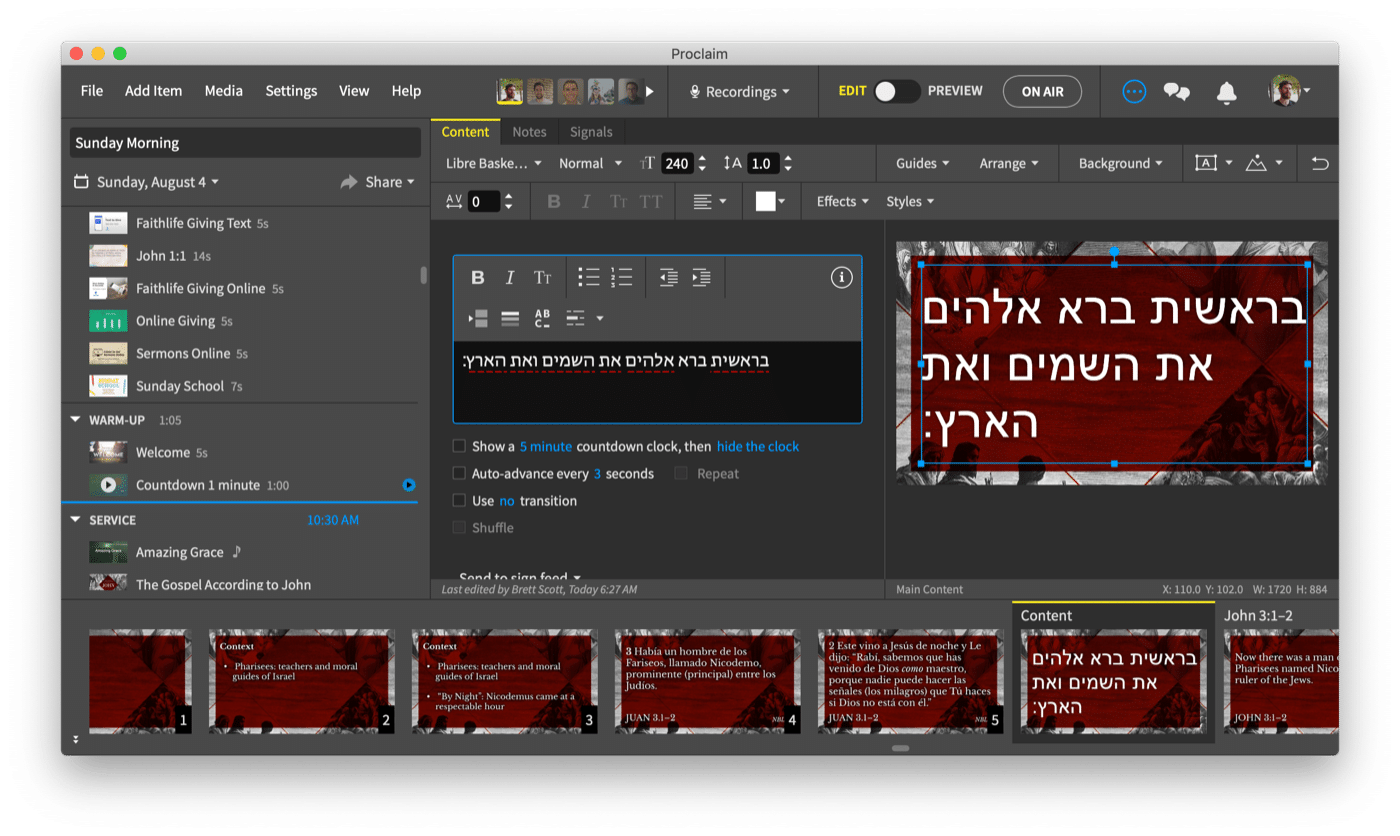Click the slide break insert icon
1400x836 pixels.
click(478, 318)
